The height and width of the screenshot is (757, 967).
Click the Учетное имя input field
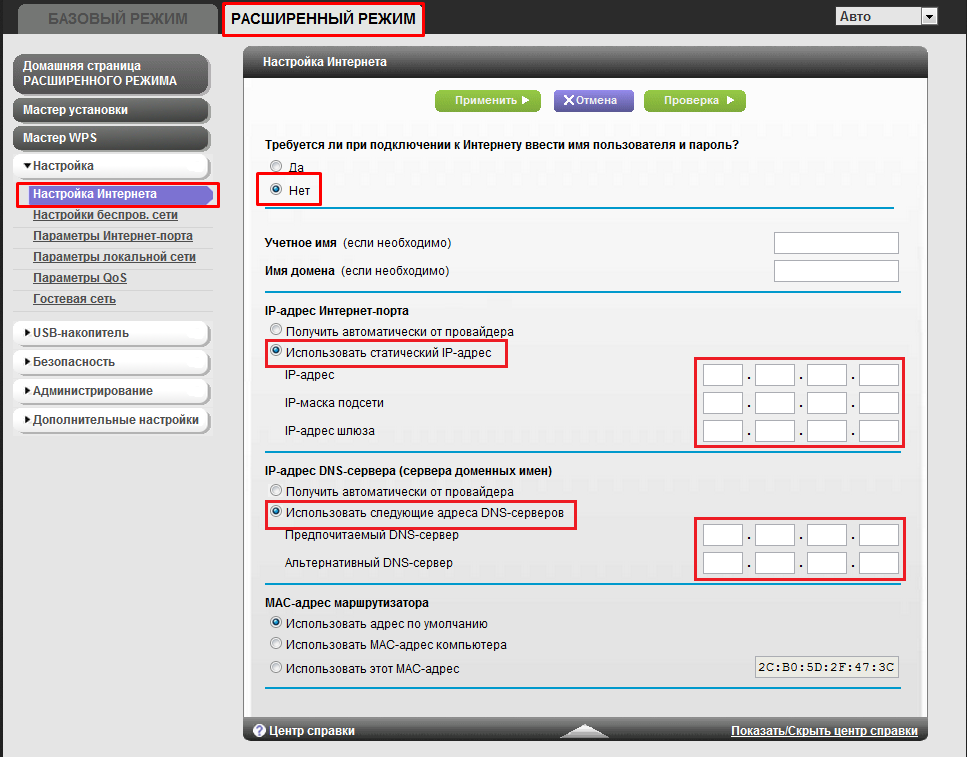coord(836,243)
